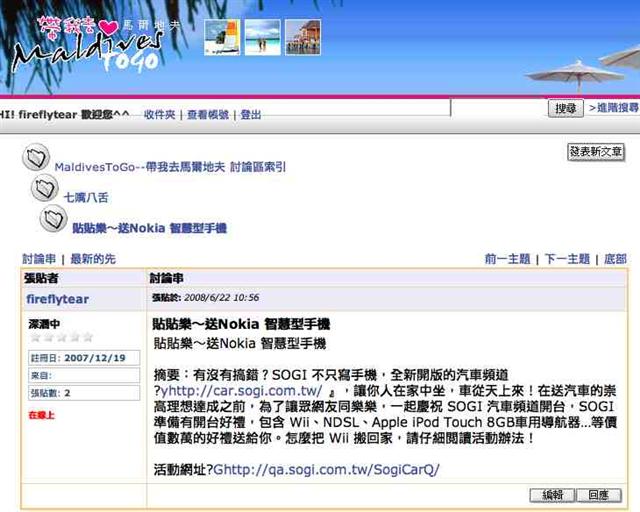Focus the search text field
Image resolution: width=640 pixels, height=512 pixels.
point(499,109)
